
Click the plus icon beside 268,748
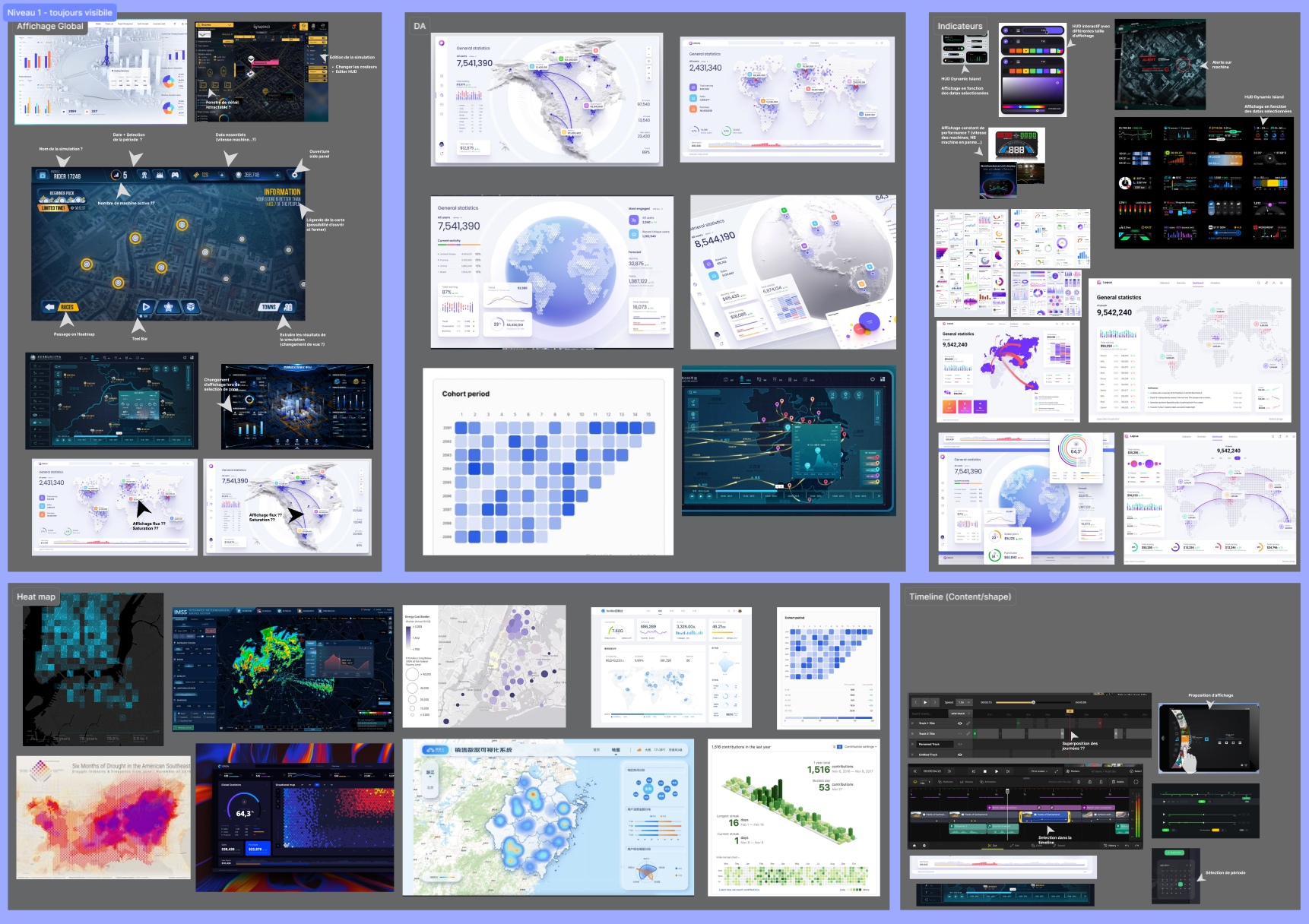point(277,176)
